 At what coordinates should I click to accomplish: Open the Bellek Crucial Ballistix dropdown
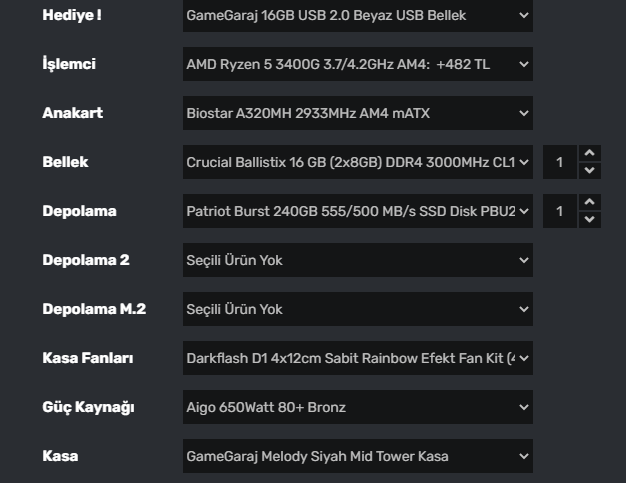pyautogui.click(x=357, y=162)
